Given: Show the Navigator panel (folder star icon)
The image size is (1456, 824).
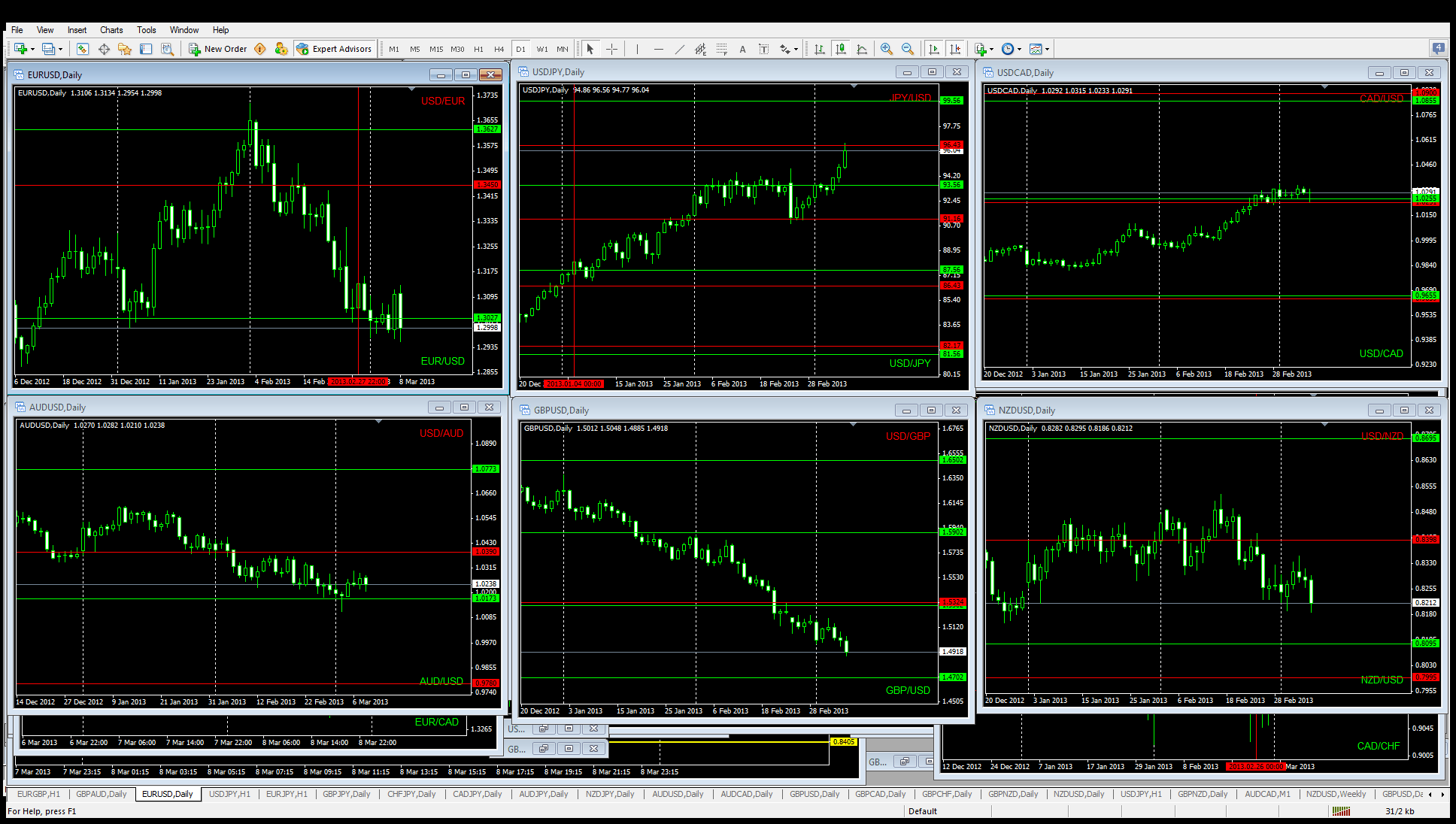Looking at the screenshot, I should pos(125,49).
